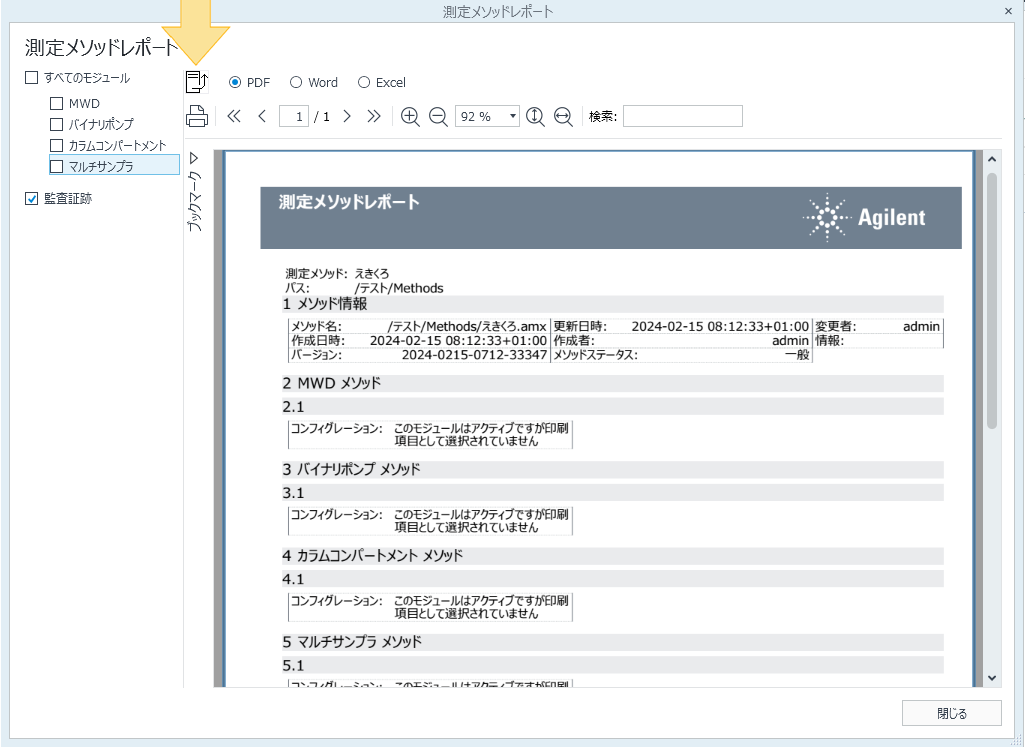Screen dimensions: 1025x747
Task: Click the 1 メソッド情報 heading
Action: pyautogui.click(x=325, y=304)
